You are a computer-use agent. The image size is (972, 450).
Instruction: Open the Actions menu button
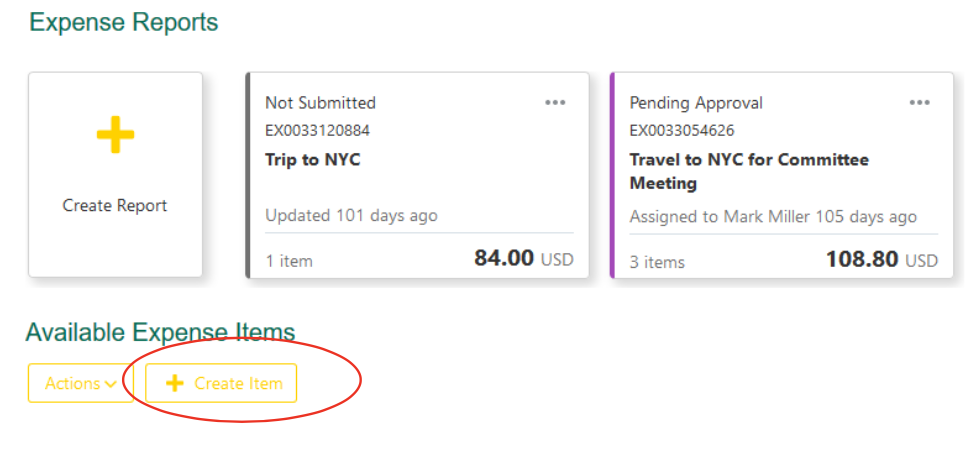tap(81, 383)
